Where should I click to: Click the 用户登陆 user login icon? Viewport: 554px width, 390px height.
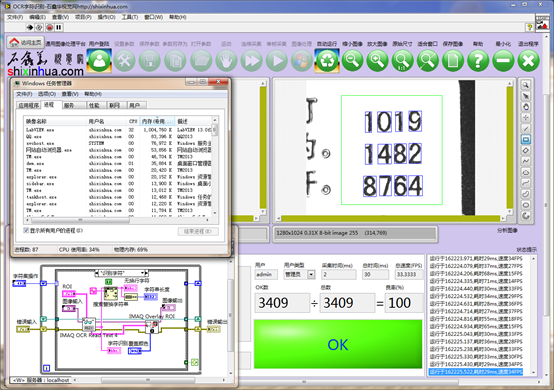coord(99,61)
